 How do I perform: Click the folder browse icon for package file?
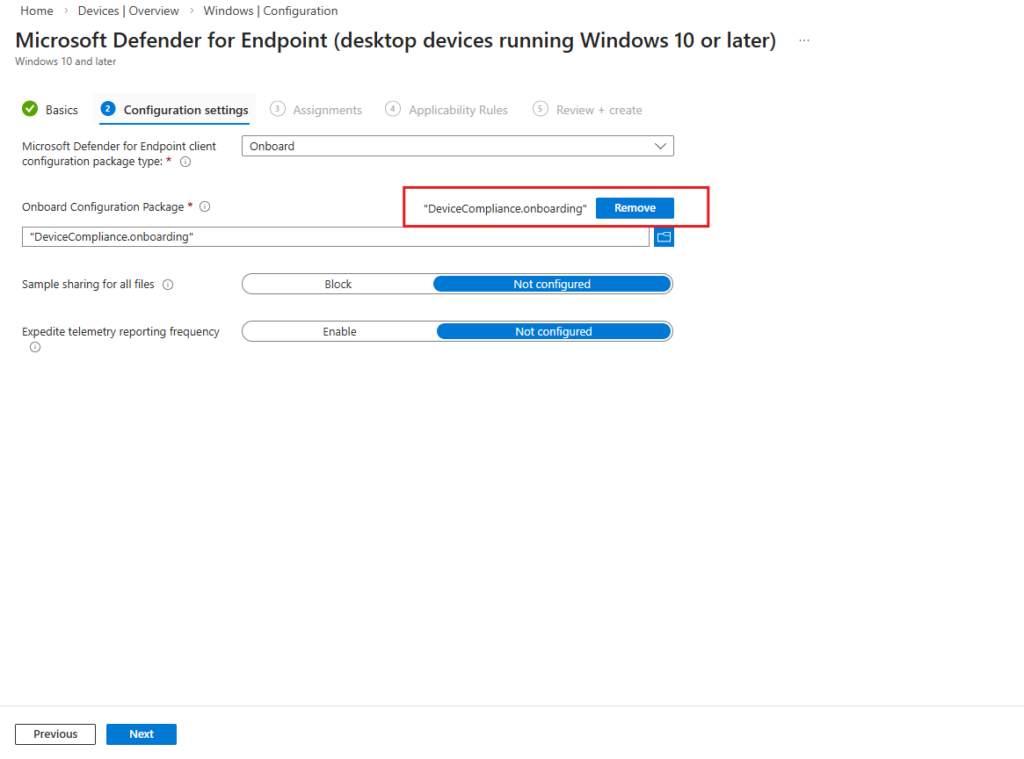tap(664, 237)
